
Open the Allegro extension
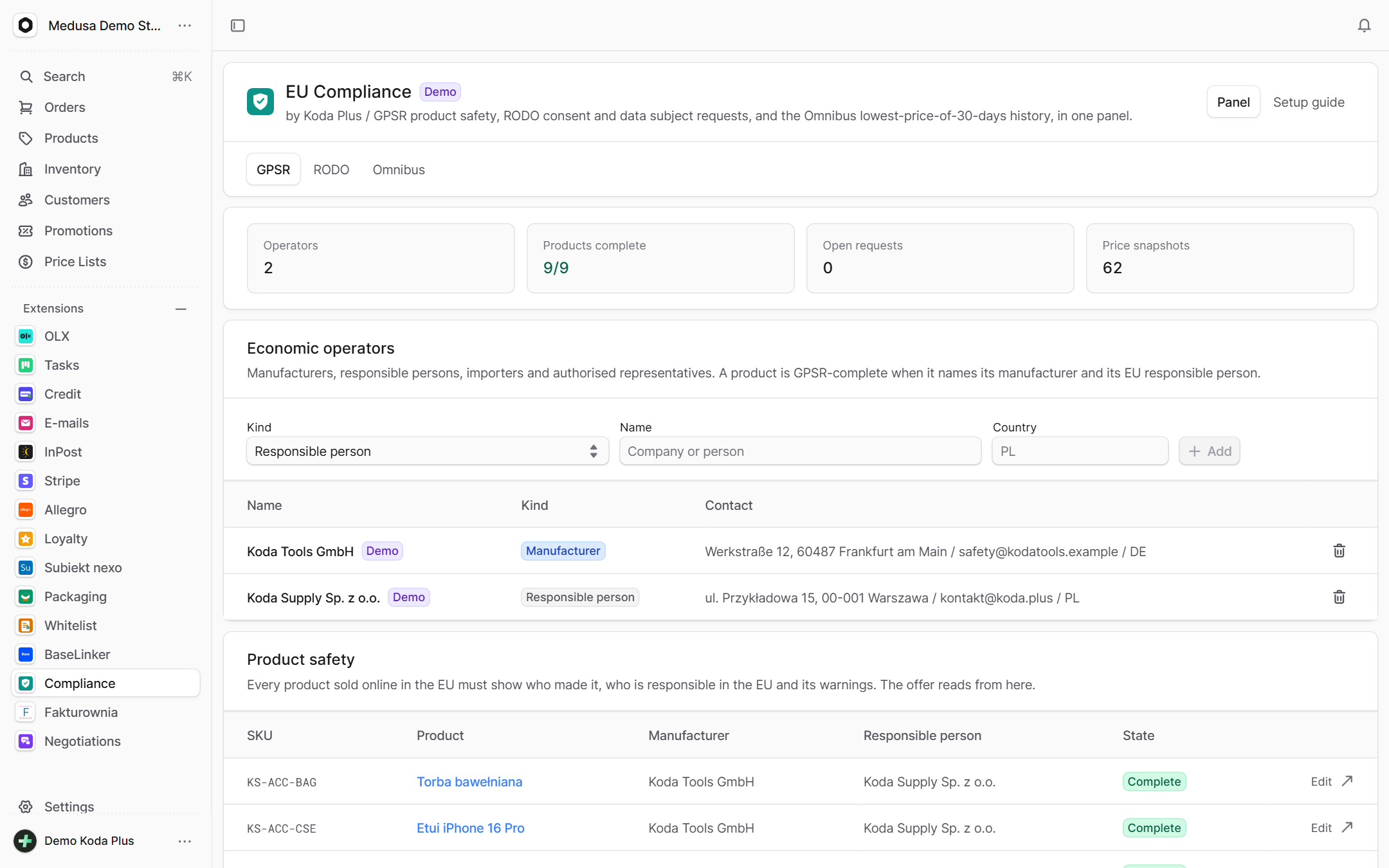[106, 510]
